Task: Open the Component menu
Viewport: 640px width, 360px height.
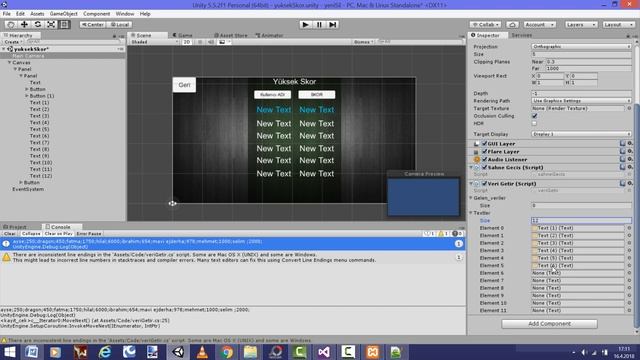Action: [96, 14]
